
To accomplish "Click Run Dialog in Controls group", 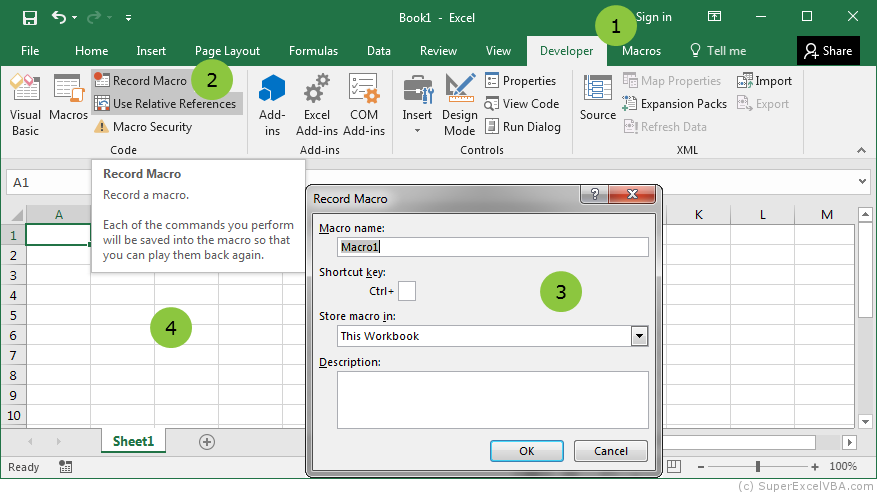I will coord(523,127).
